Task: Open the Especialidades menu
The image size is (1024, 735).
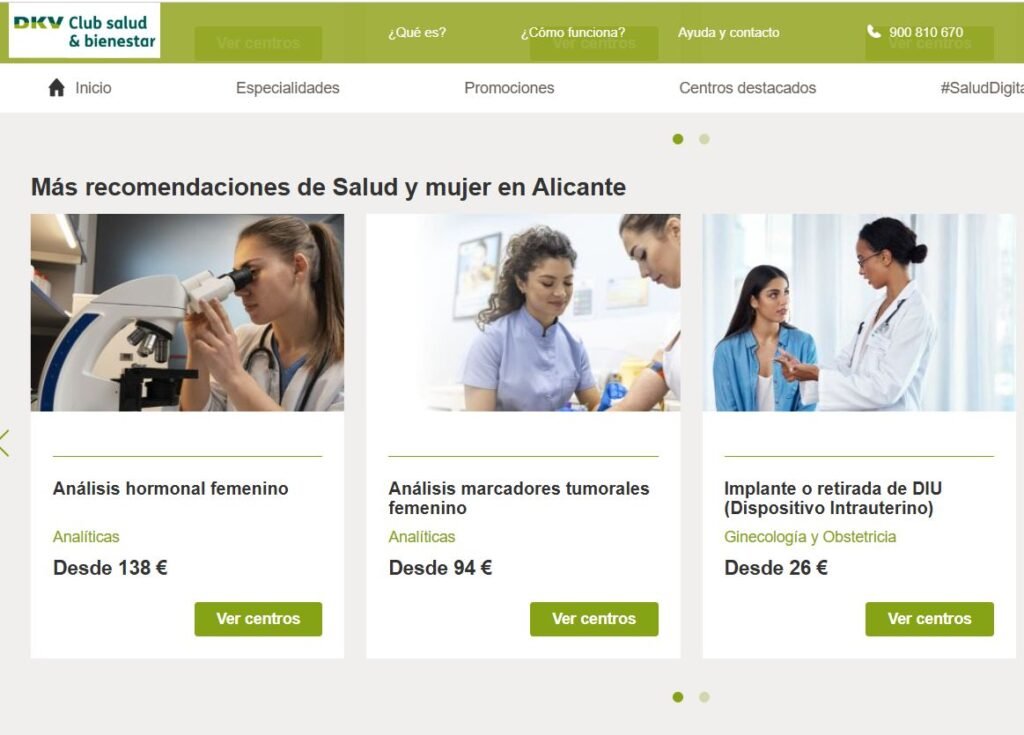Action: pyautogui.click(x=287, y=88)
